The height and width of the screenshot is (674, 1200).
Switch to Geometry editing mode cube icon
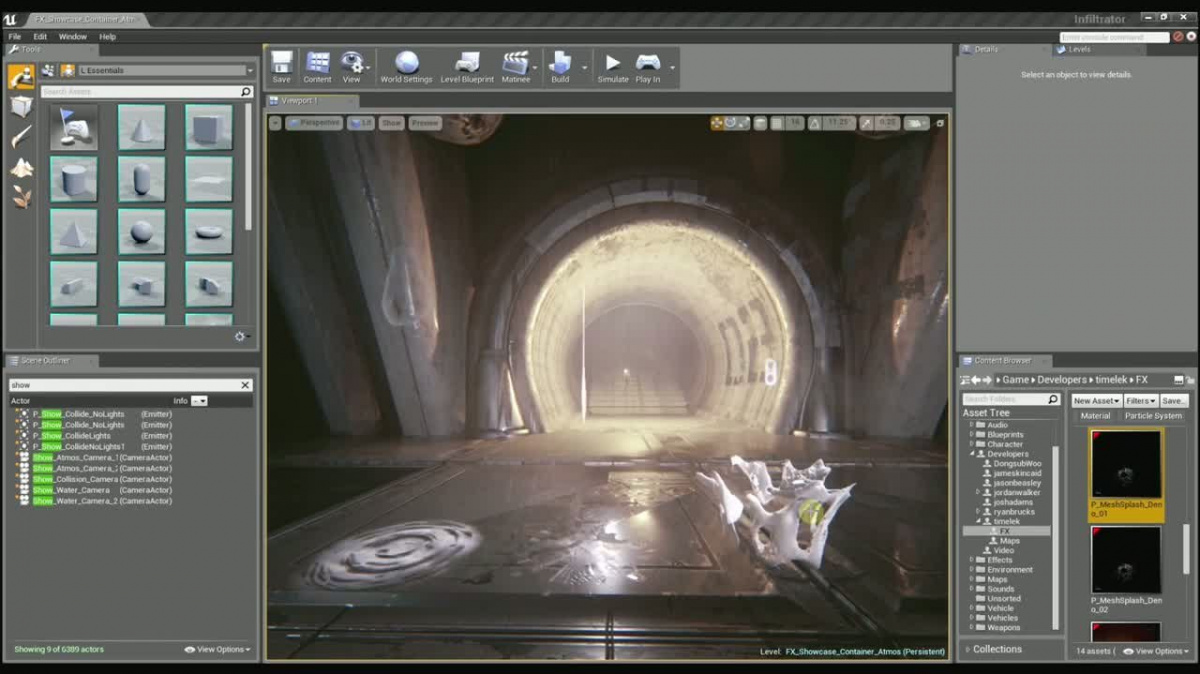[x=21, y=106]
